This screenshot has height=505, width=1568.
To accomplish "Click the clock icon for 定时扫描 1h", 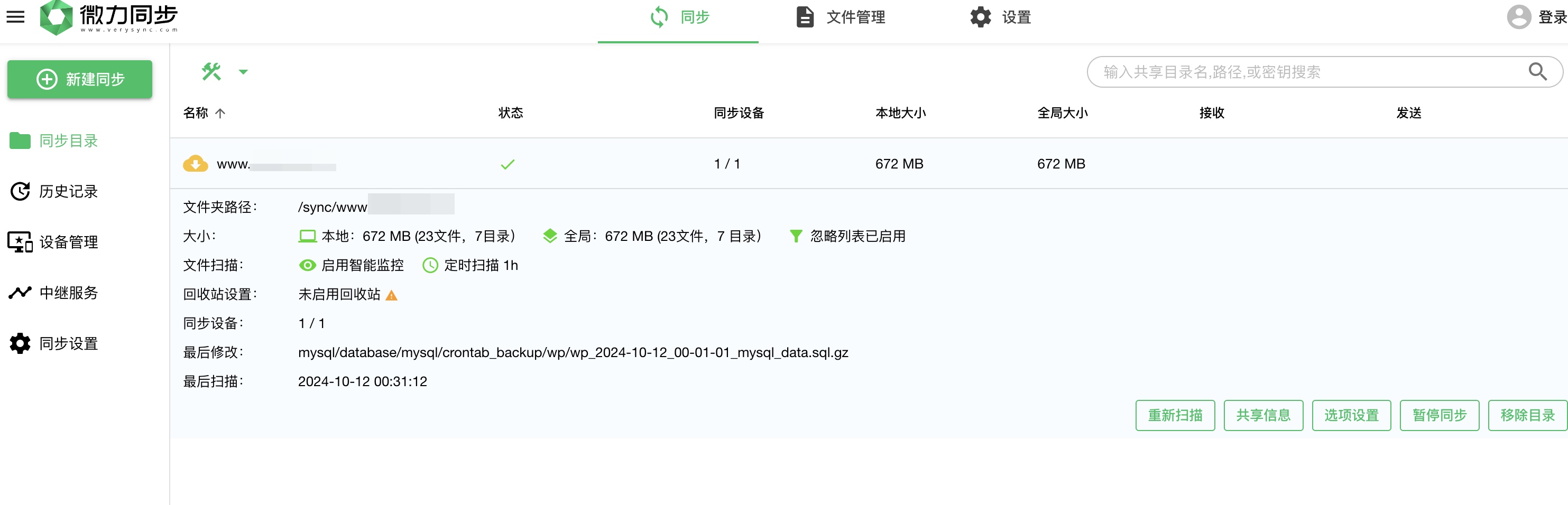I will pos(430,265).
